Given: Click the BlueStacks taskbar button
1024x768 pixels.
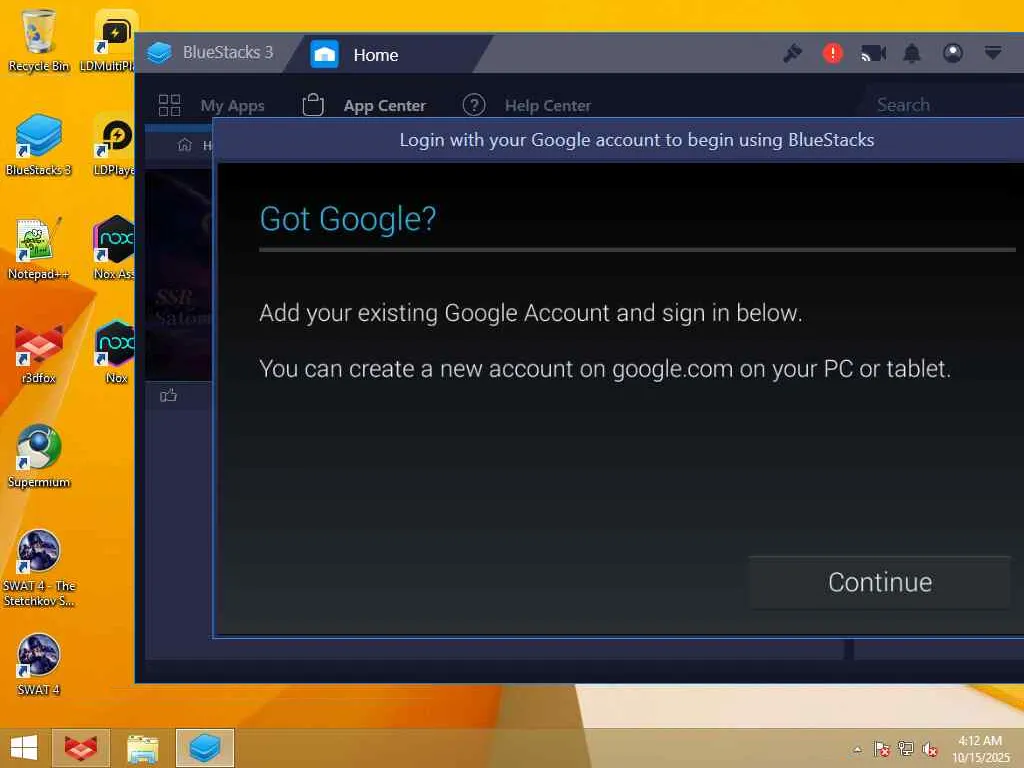Looking at the screenshot, I should (204, 748).
